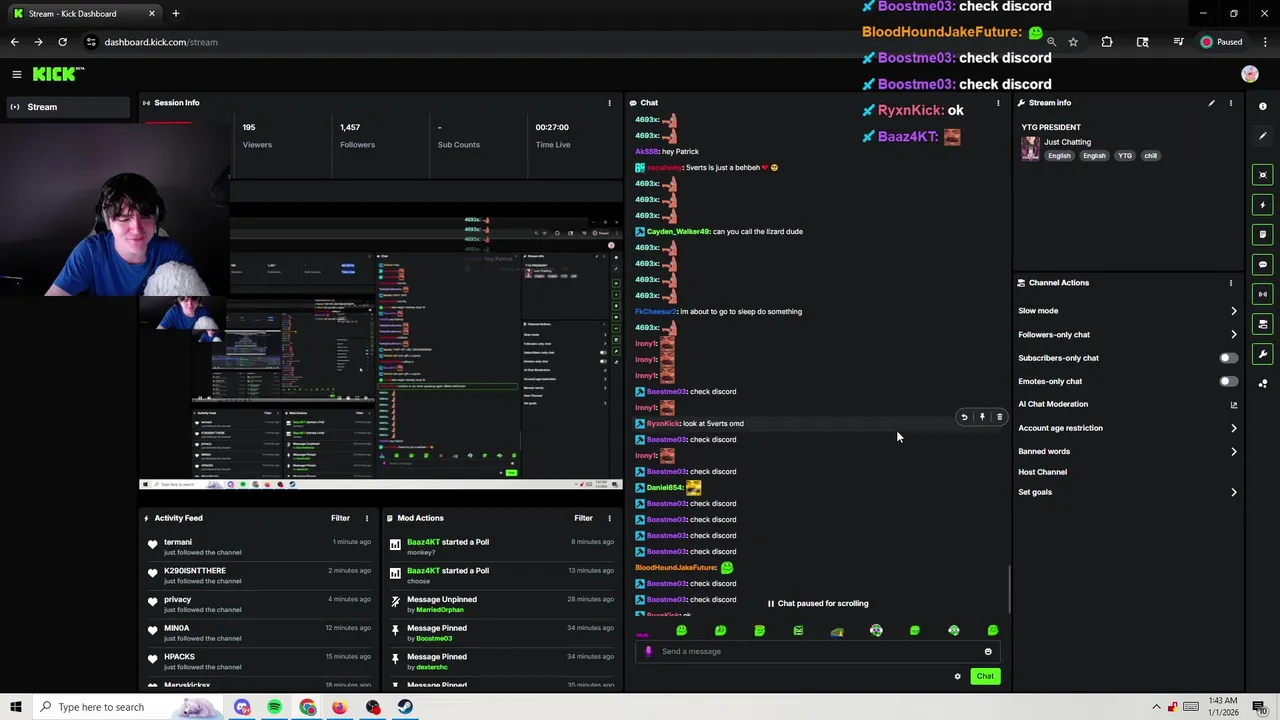Open the Kick hamburger menu
Screen dimensions: 1280x720
[x=16, y=74]
